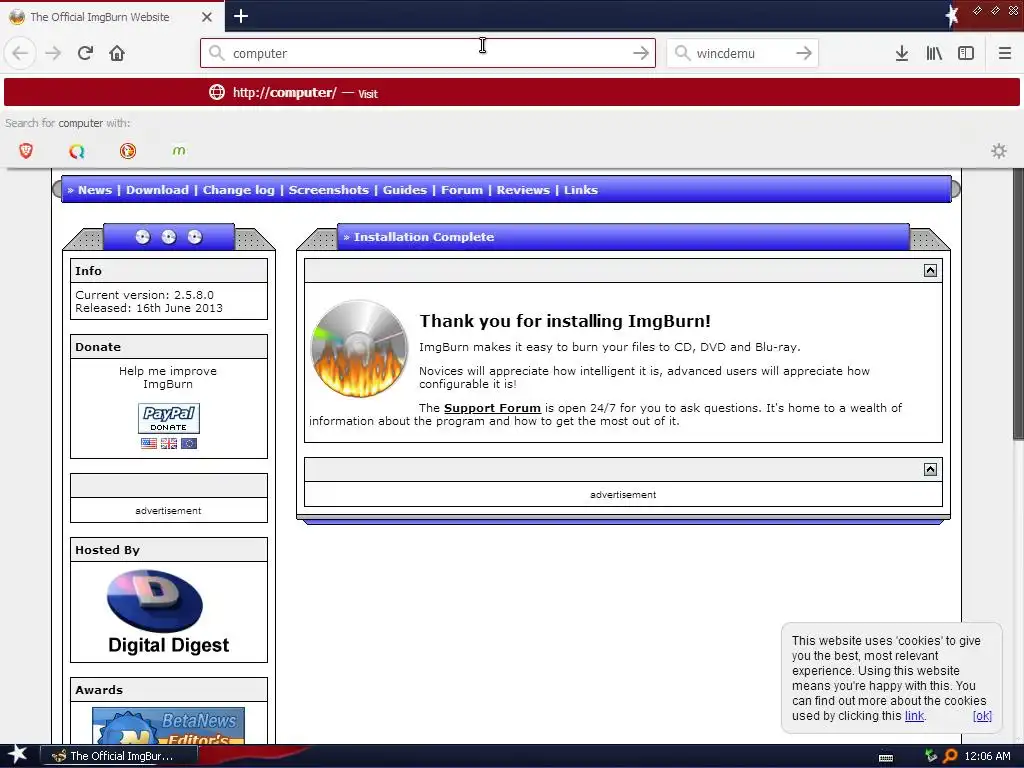Click Current version: 2.5.8.0 text
The image size is (1024, 768).
pos(144,295)
